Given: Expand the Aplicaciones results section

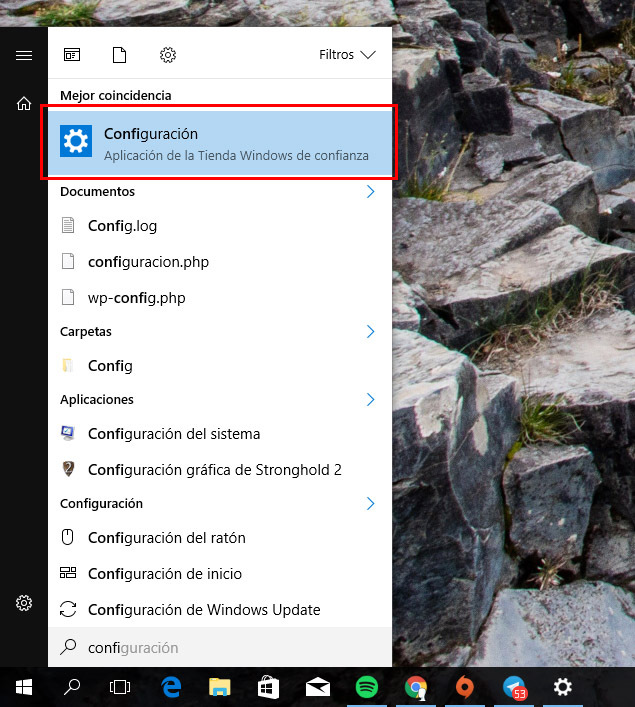Looking at the screenshot, I should click(x=370, y=399).
